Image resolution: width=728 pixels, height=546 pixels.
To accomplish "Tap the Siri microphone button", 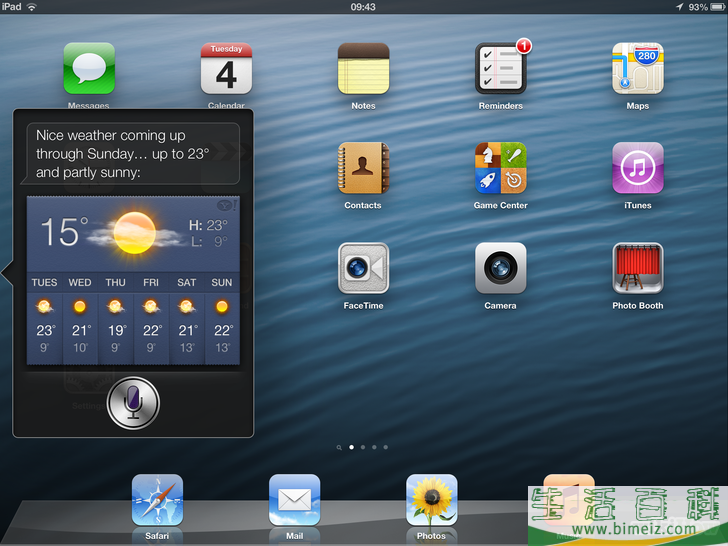I will [x=133, y=403].
